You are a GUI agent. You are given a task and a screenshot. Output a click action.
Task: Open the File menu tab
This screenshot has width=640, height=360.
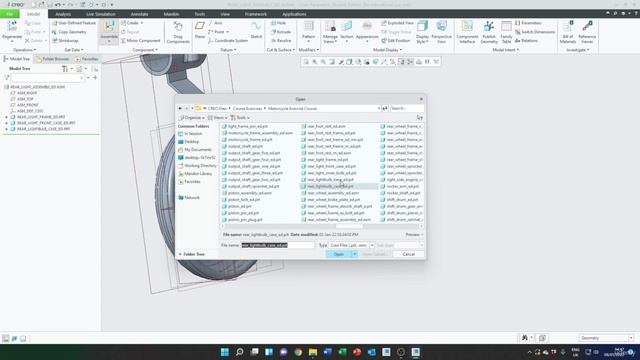coord(9,14)
